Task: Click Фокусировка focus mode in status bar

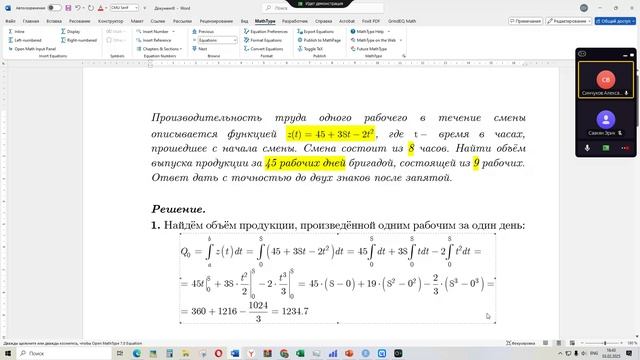Action: pos(520,343)
